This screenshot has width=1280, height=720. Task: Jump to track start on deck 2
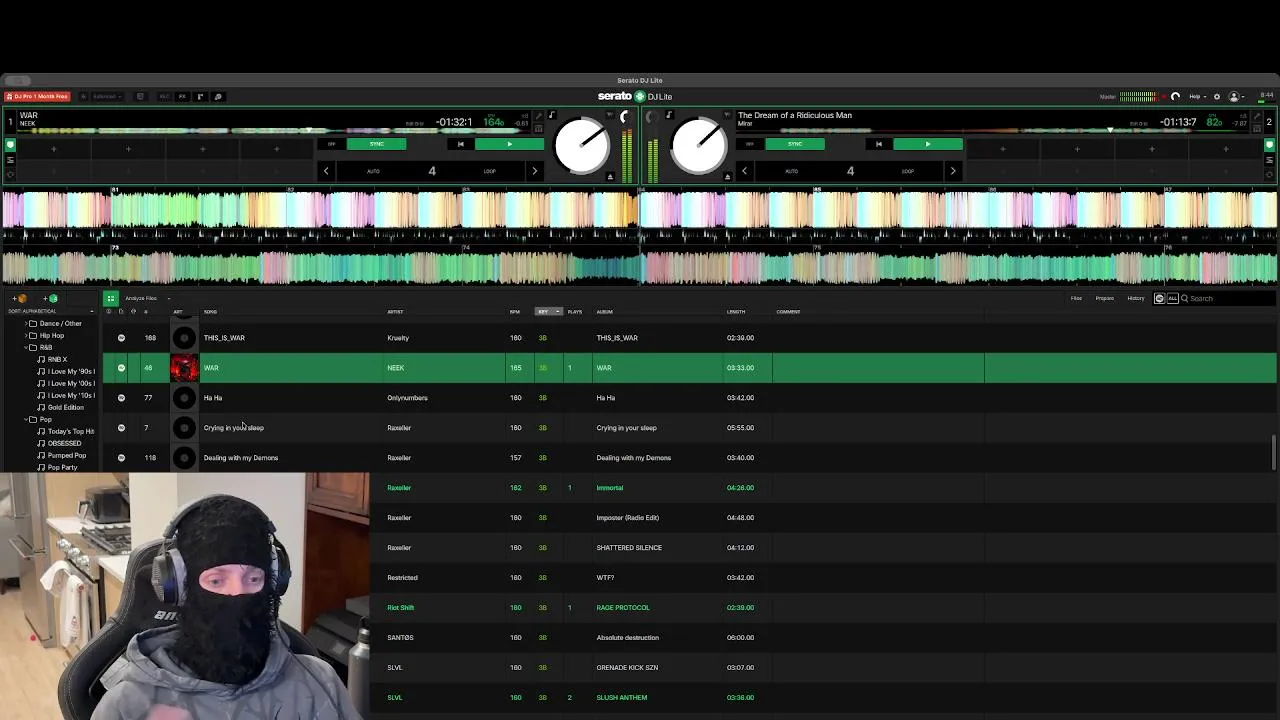pyautogui.click(x=878, y=144)
